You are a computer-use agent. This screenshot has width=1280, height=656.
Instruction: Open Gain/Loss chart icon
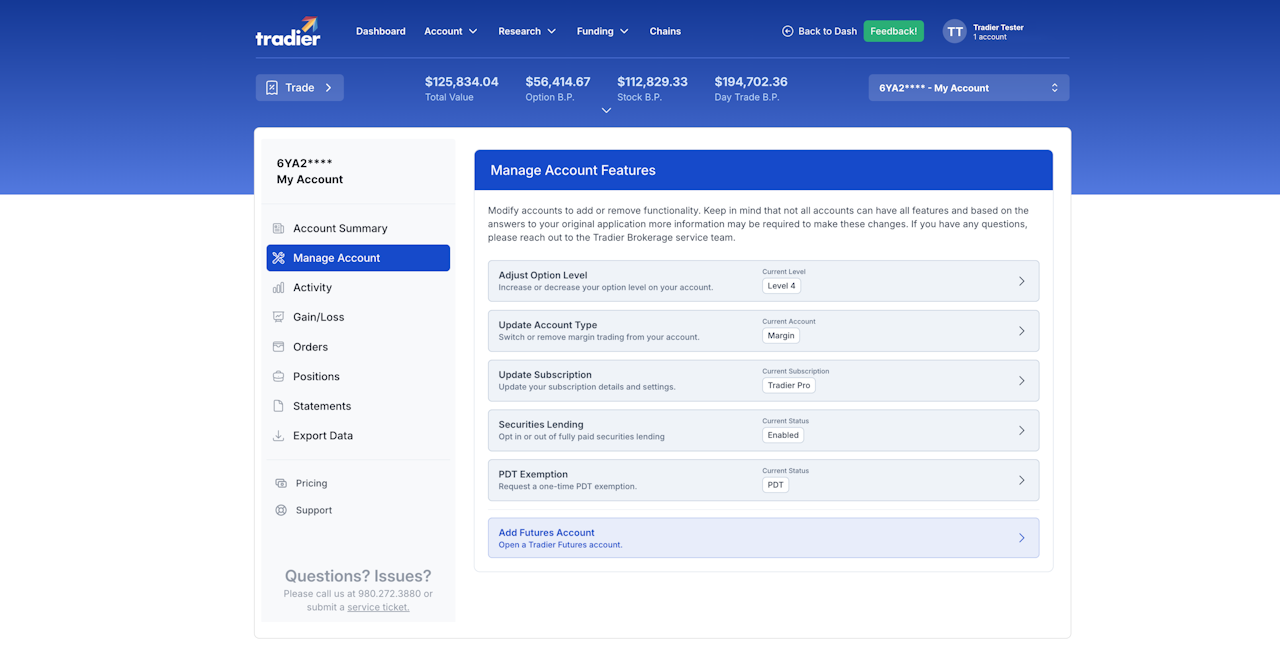(x=278, y=317)
